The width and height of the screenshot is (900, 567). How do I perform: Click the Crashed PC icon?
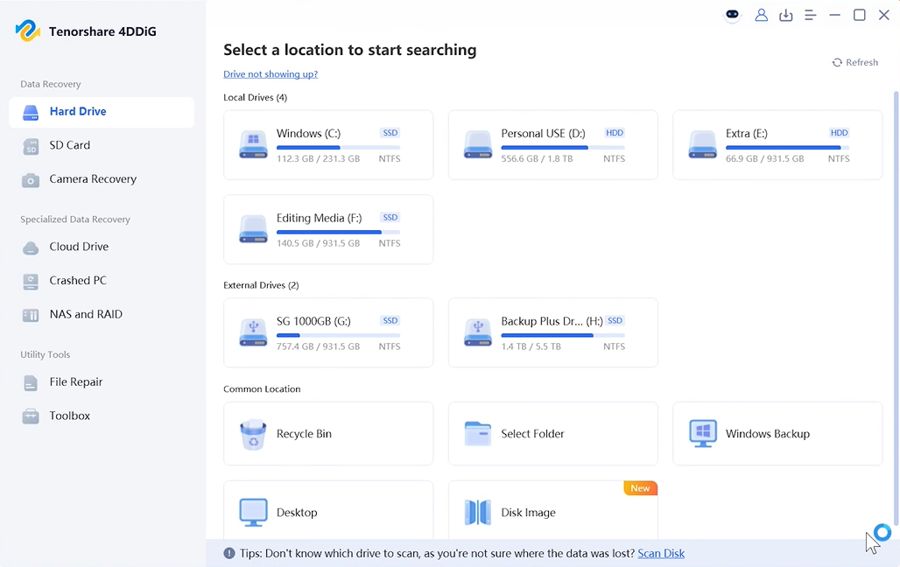click(x=30, y=282)
